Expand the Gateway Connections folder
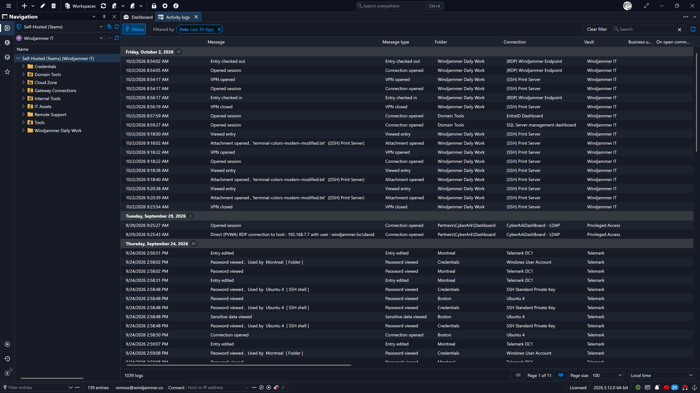700x393 pixels. click(x=23, y=91)
